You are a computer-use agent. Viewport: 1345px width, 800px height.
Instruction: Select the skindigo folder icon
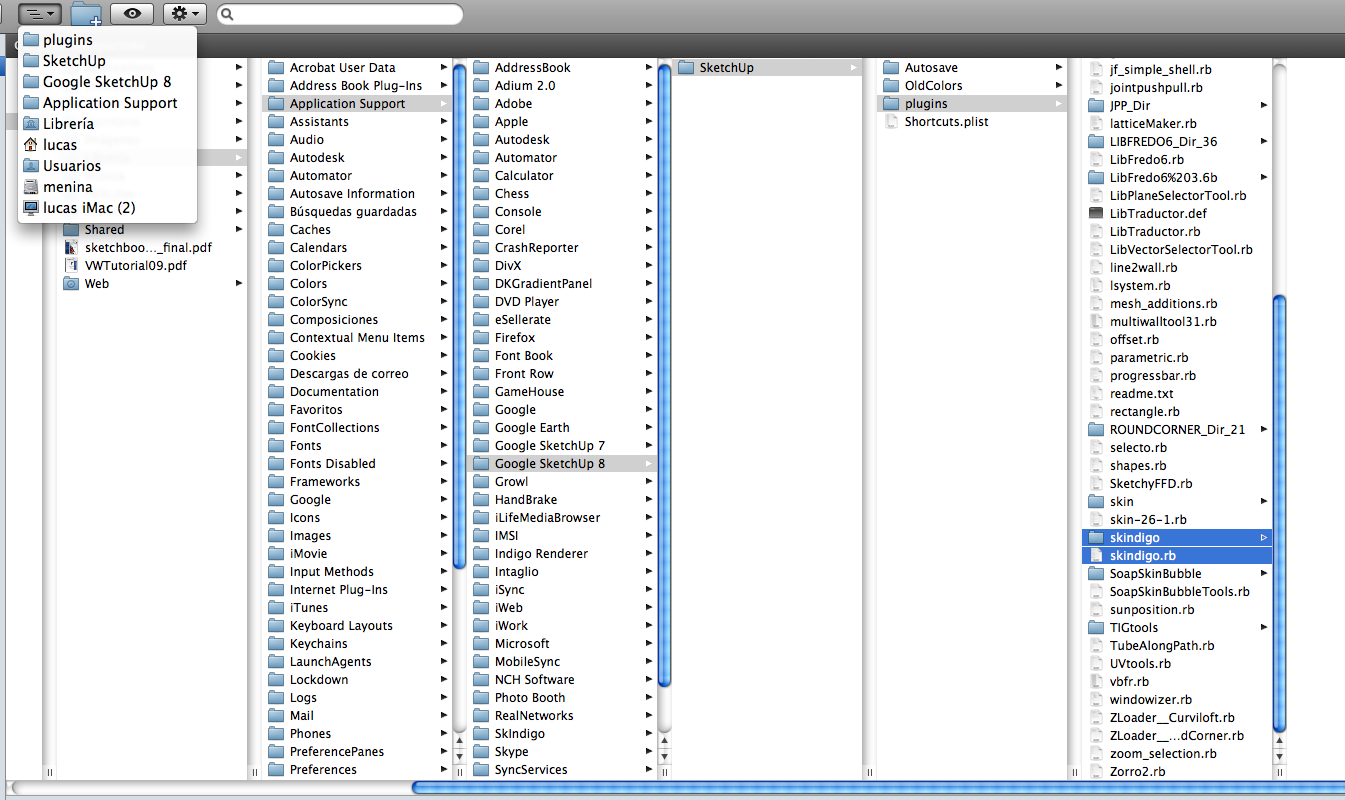coord(1096,538)
